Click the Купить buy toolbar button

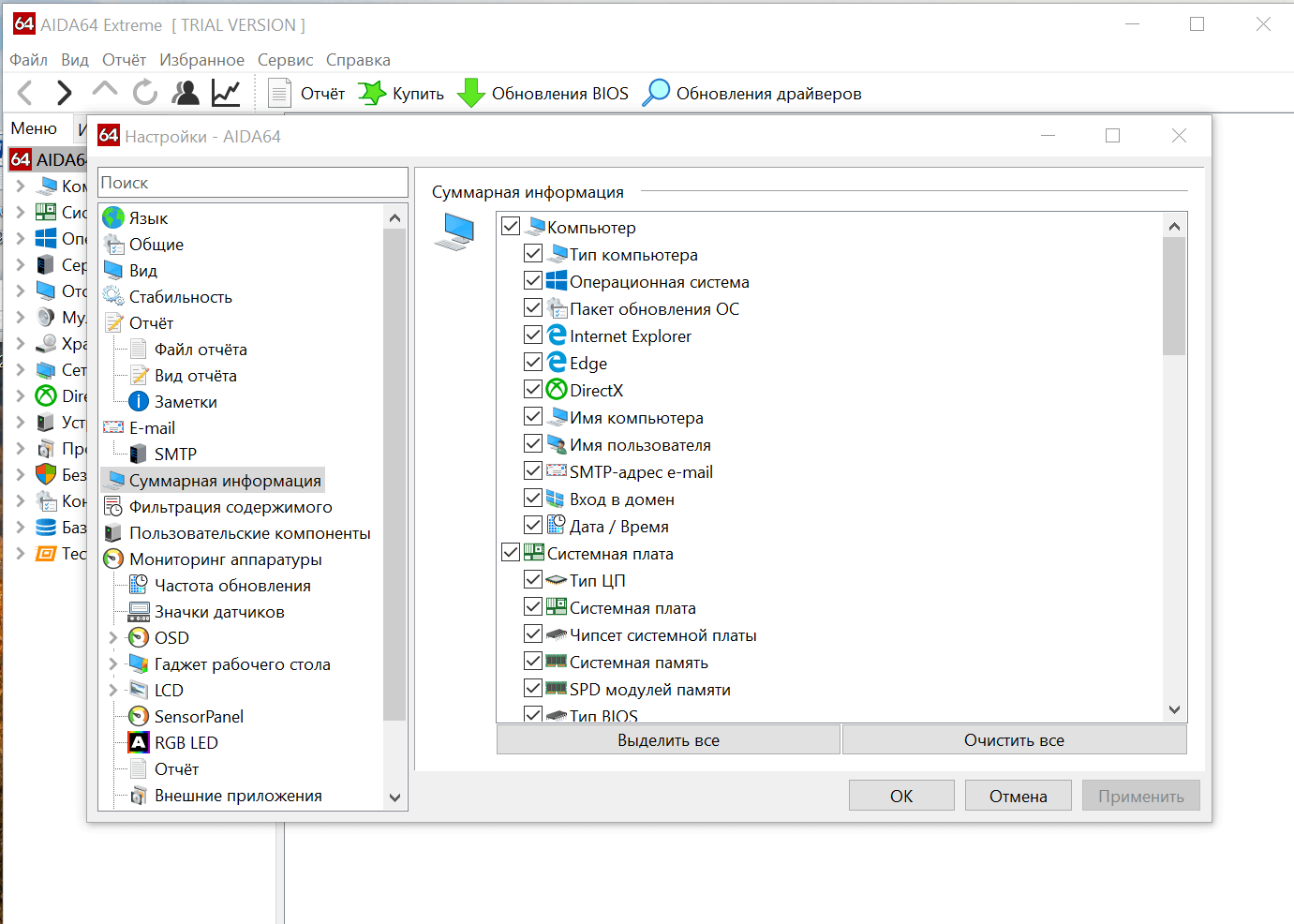[401, 93]
